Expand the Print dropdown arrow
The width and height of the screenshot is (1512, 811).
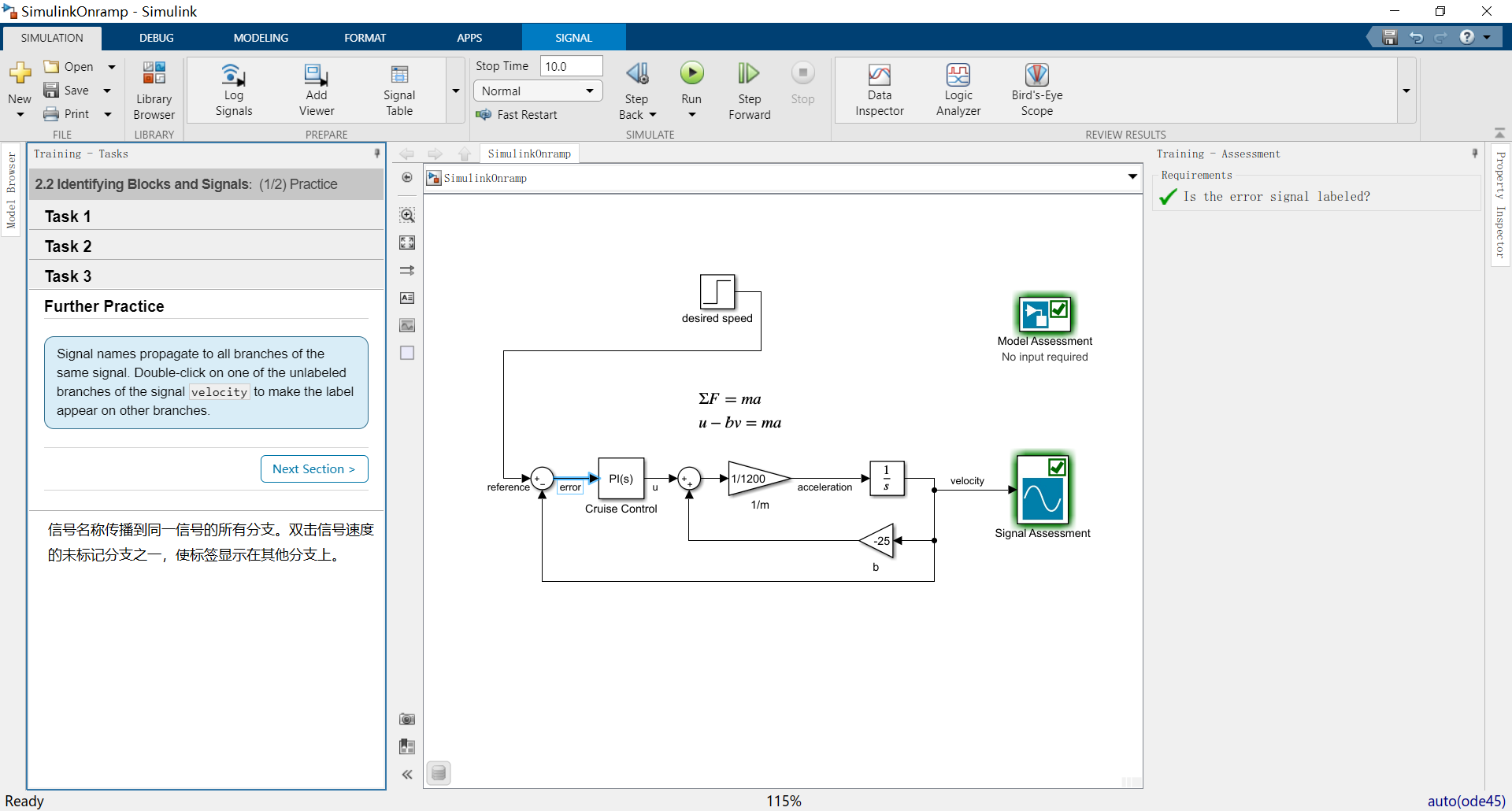coord(108,114)
